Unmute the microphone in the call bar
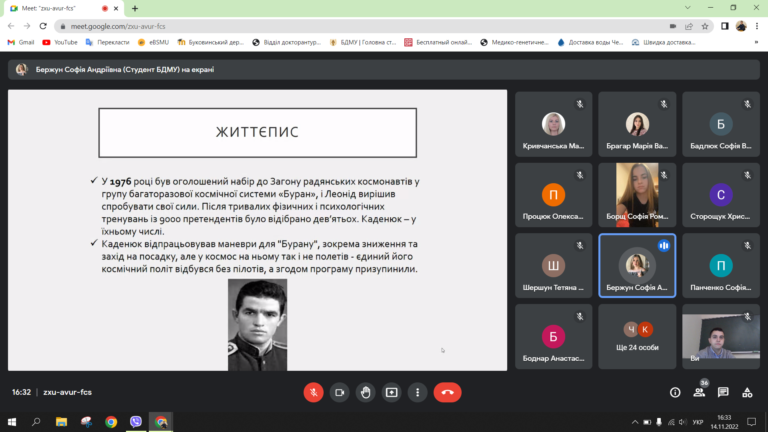 point(313,392)
